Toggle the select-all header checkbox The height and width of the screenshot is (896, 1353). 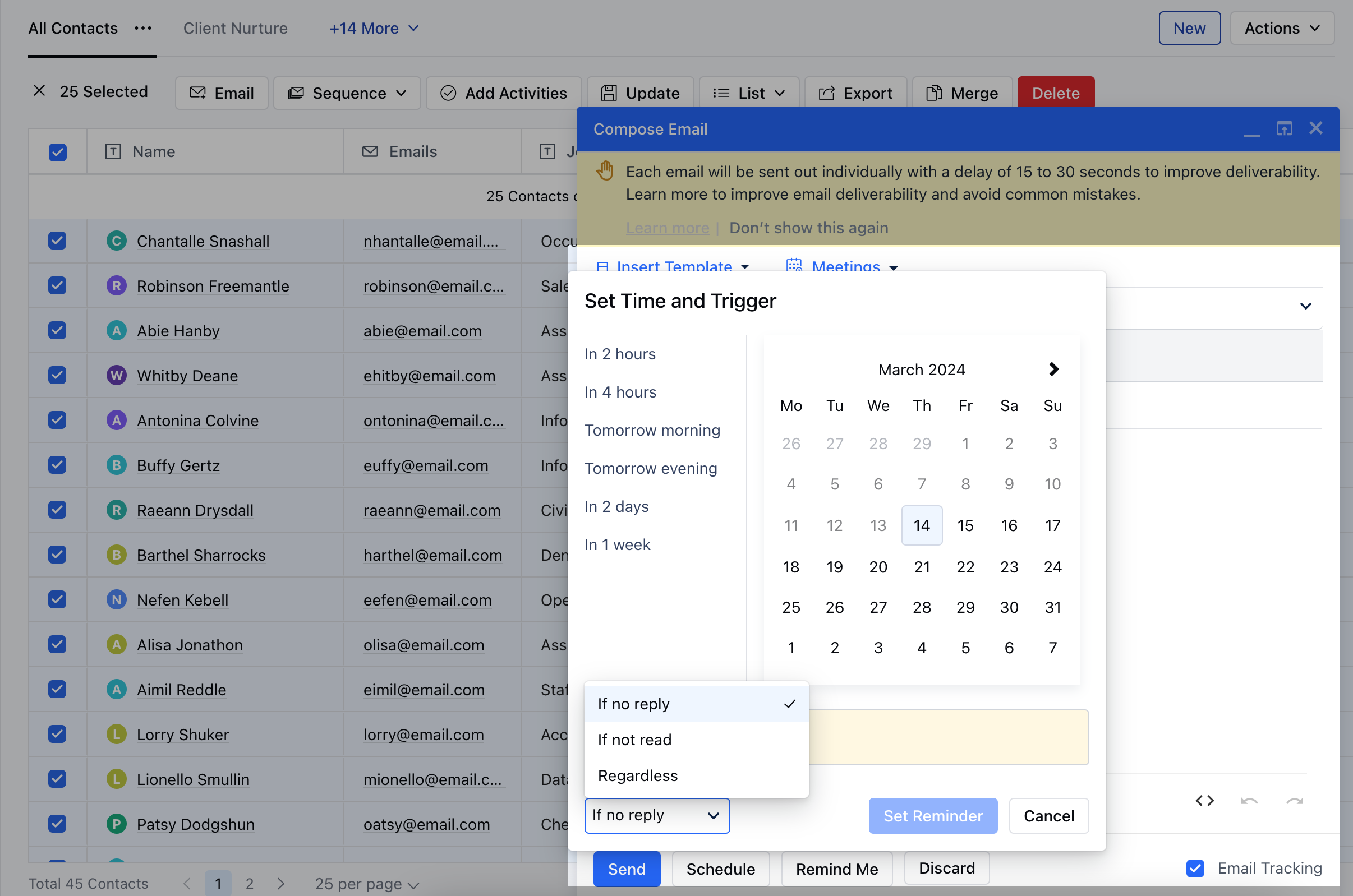coord(57,152)
